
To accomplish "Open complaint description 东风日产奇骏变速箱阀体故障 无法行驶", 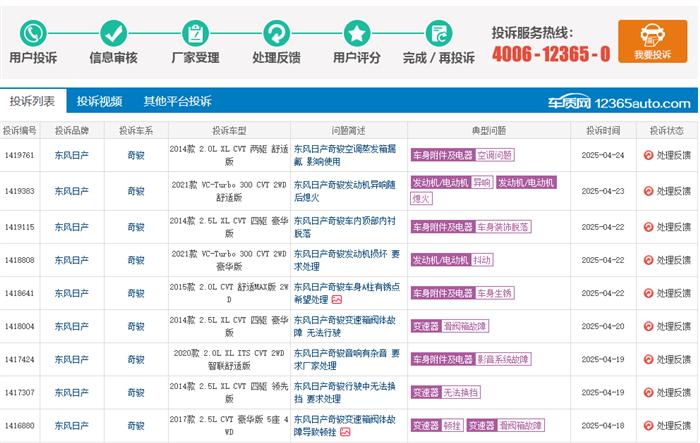I will point(345,326).
